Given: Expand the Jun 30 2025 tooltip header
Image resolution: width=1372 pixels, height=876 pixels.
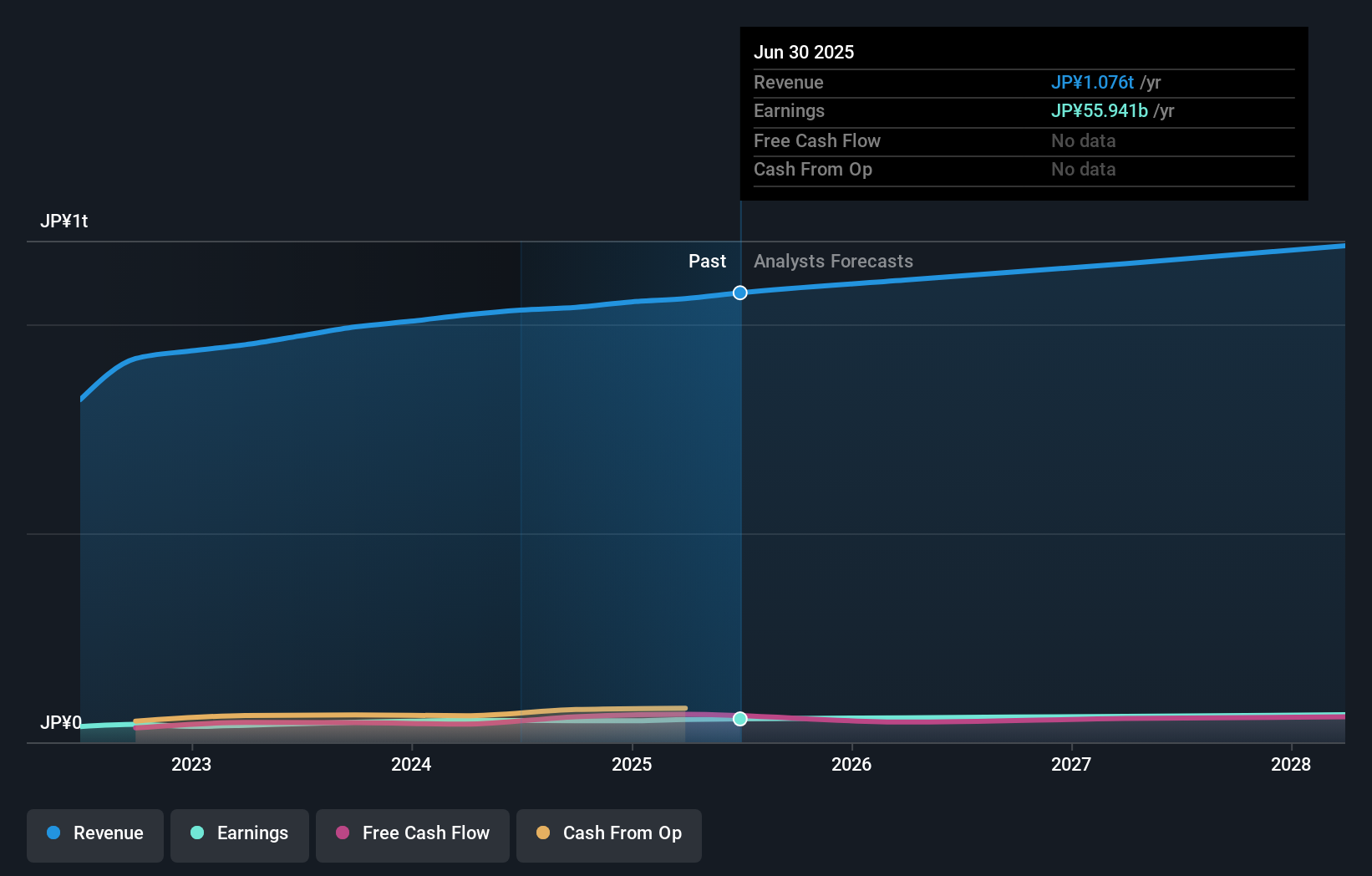Looking at the screenshot, I should tap(805, 51).
